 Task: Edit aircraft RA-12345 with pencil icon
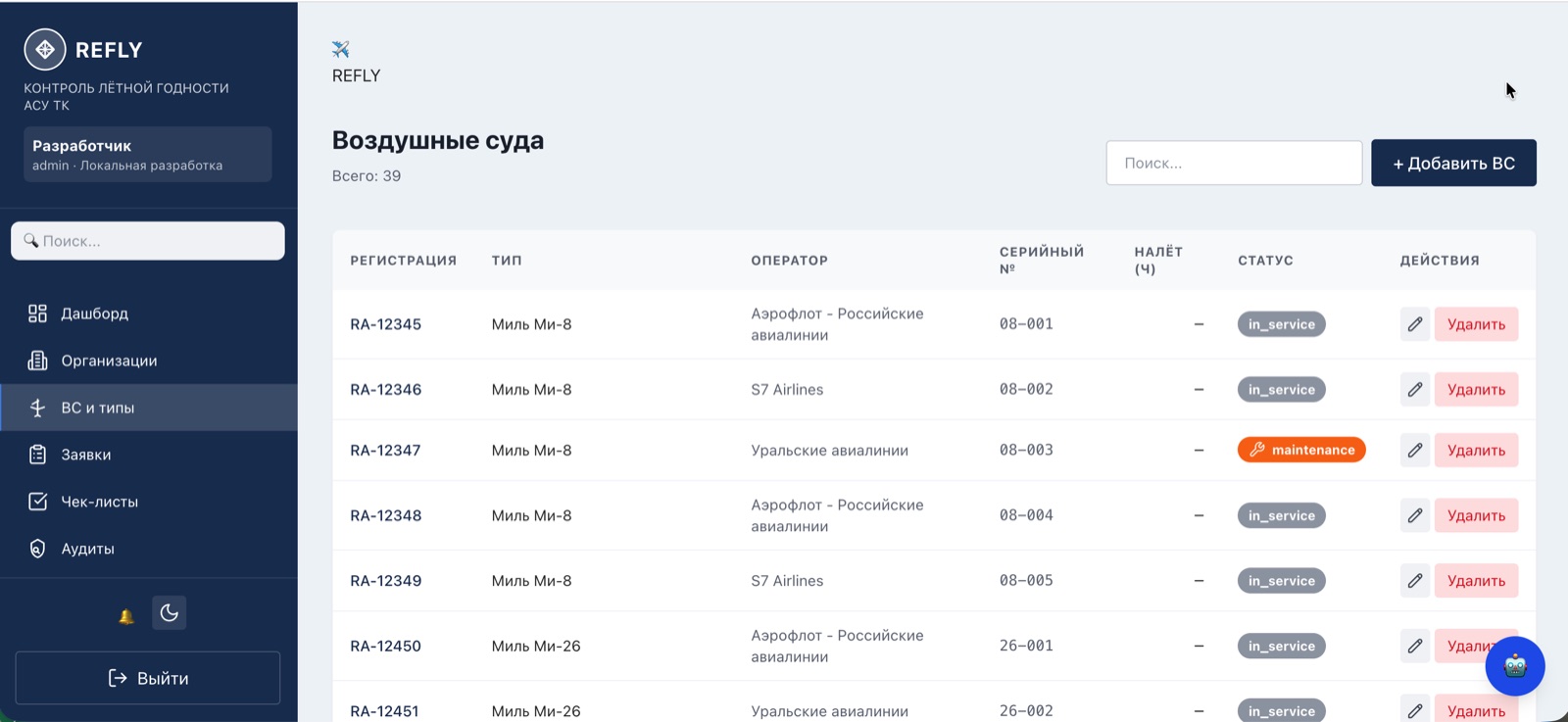coord(1415,324)
